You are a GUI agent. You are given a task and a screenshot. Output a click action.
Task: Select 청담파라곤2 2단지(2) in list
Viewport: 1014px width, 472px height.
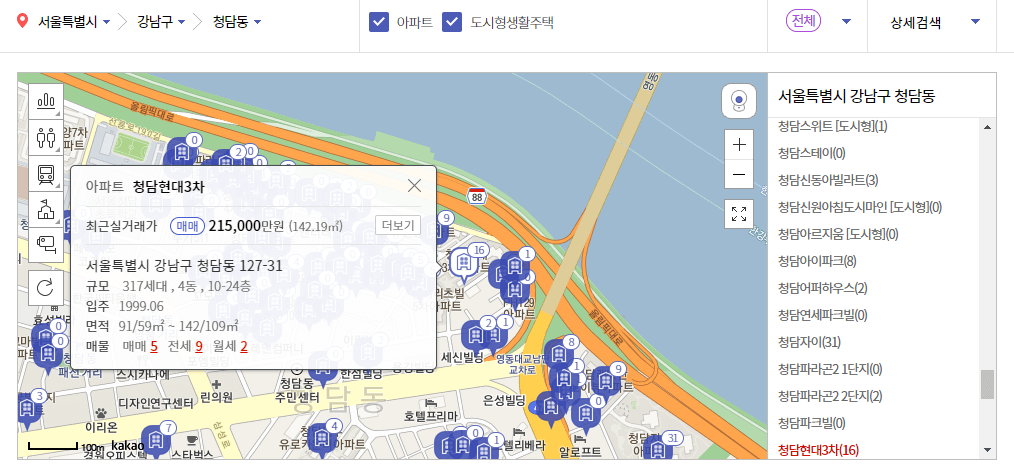pyautogui.click(x=830, y=396)
